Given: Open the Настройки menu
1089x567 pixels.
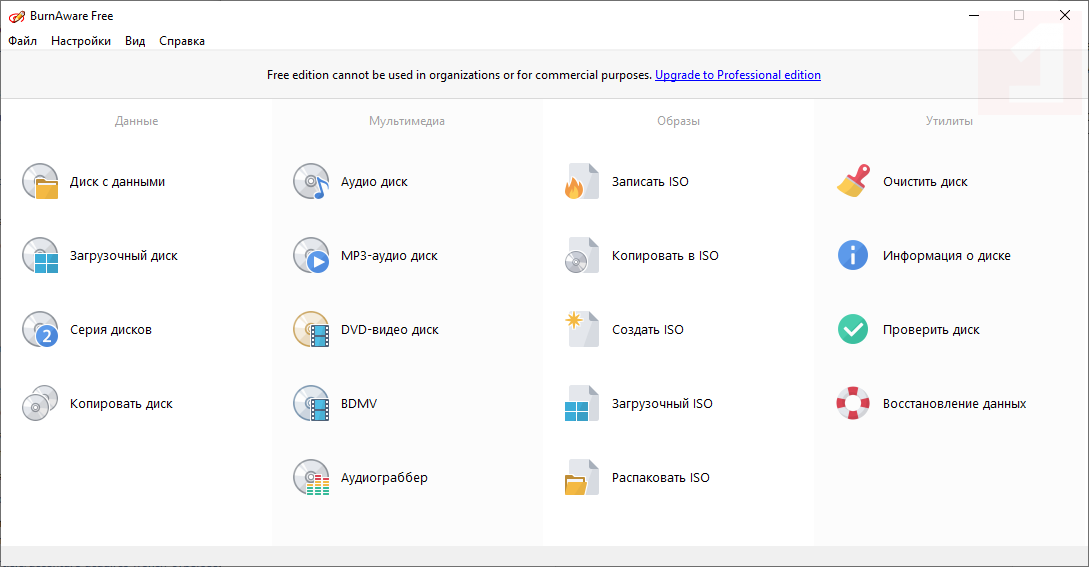Looking at the screenshot, I should [x=81, y=41].
